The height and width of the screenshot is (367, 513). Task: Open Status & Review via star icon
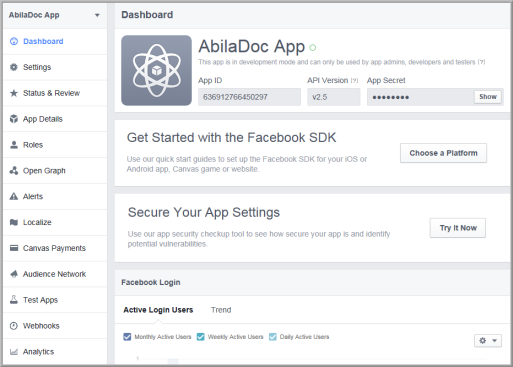coord(14,93)
